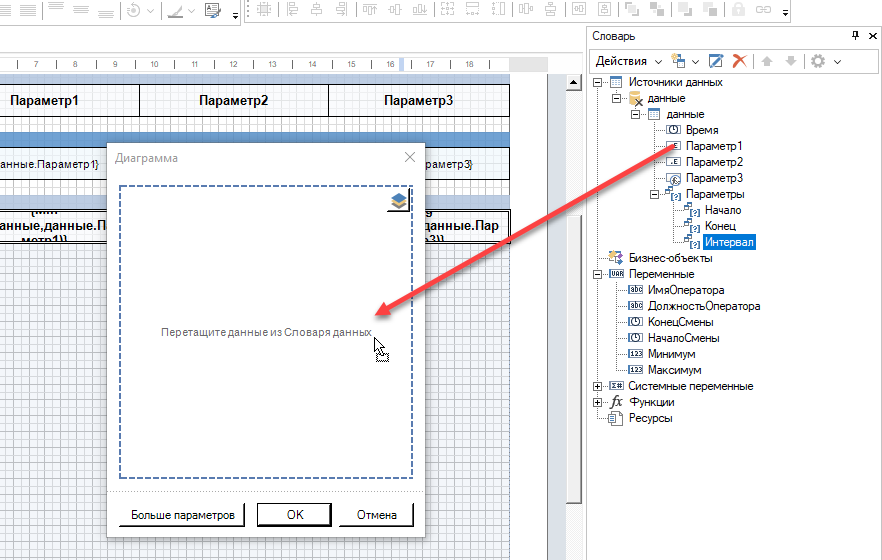Screen dimensions: 882x560
Task: Click the Больше параметров button
Action: [x=182, y=514]
